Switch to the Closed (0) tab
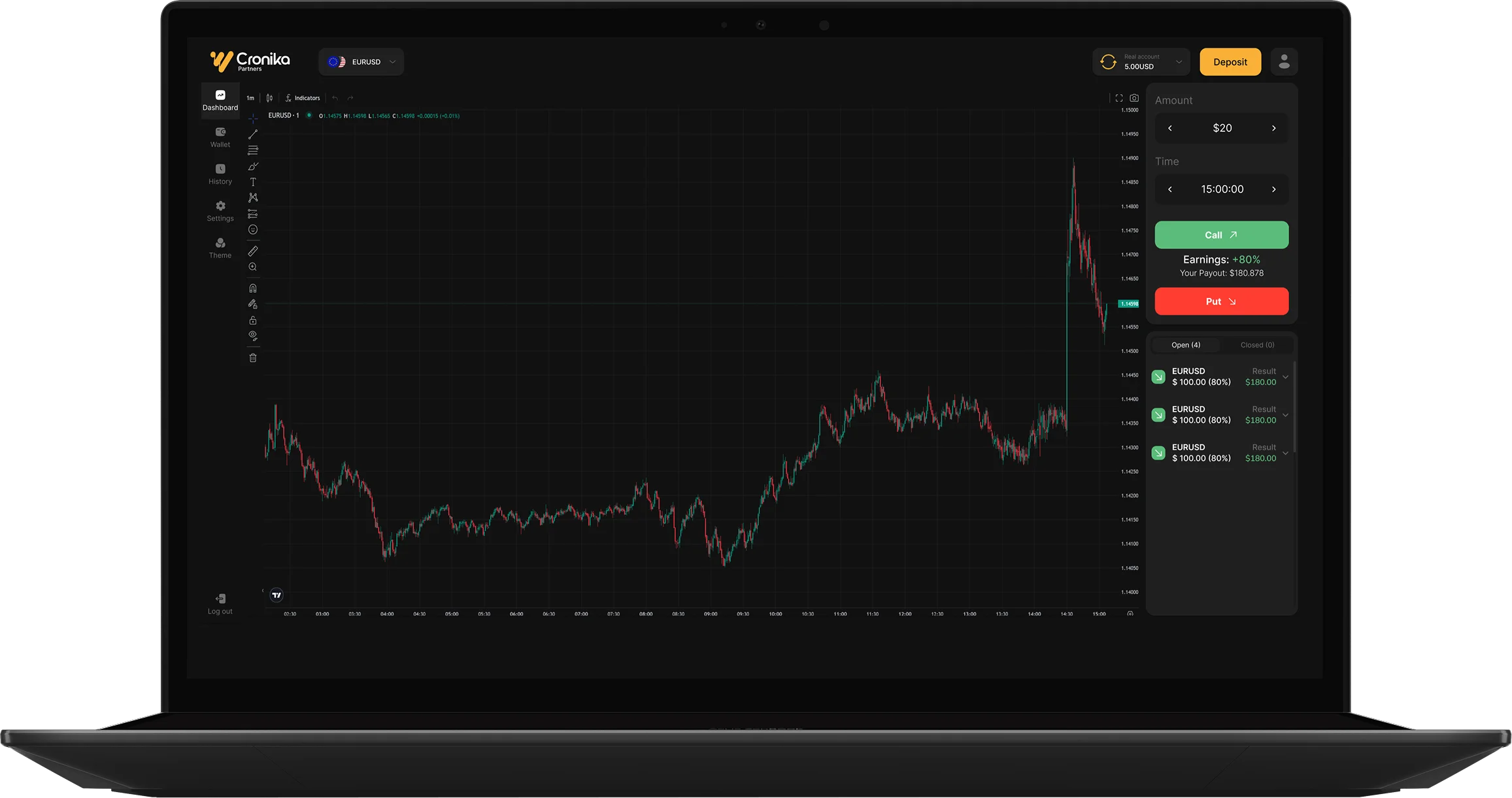Viewport: 1512px width, 798px height. pos(1256,345)
